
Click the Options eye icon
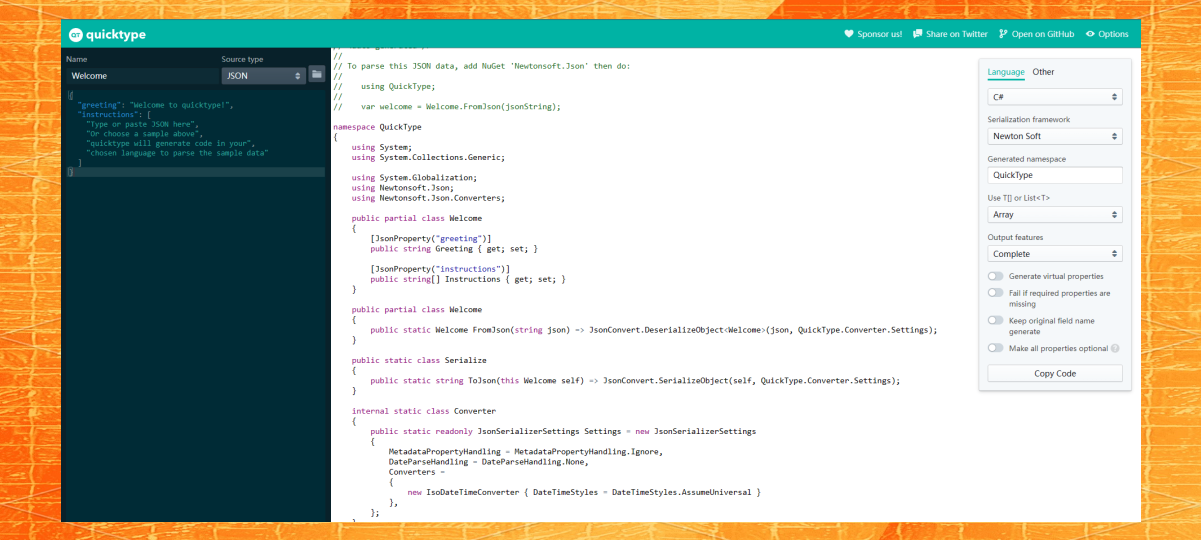pos(1090,34)
